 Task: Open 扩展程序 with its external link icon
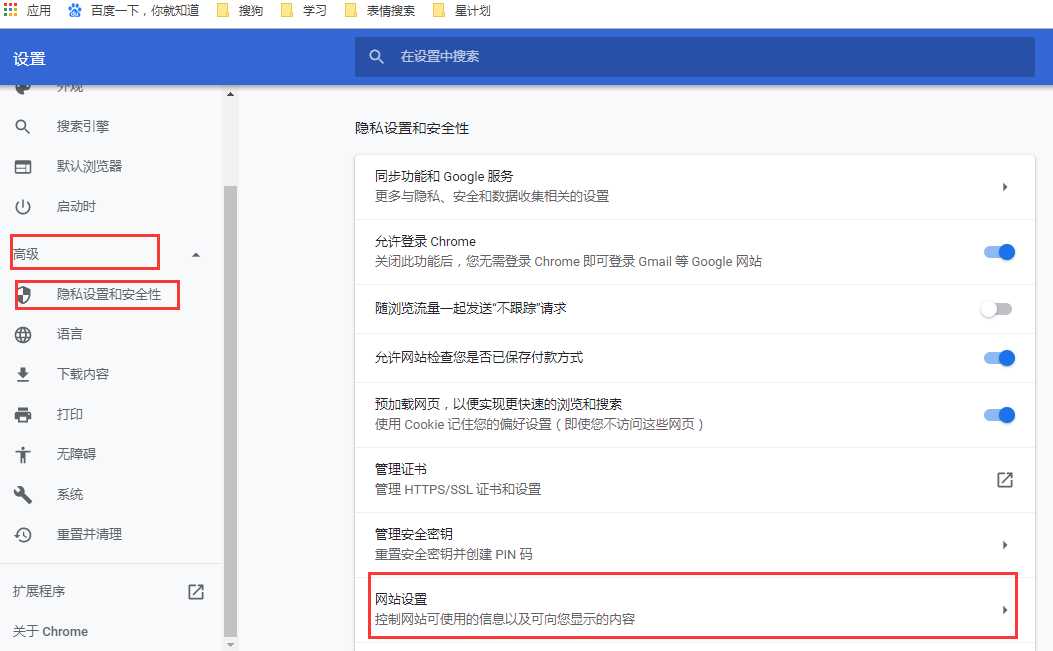pos(196,591)
